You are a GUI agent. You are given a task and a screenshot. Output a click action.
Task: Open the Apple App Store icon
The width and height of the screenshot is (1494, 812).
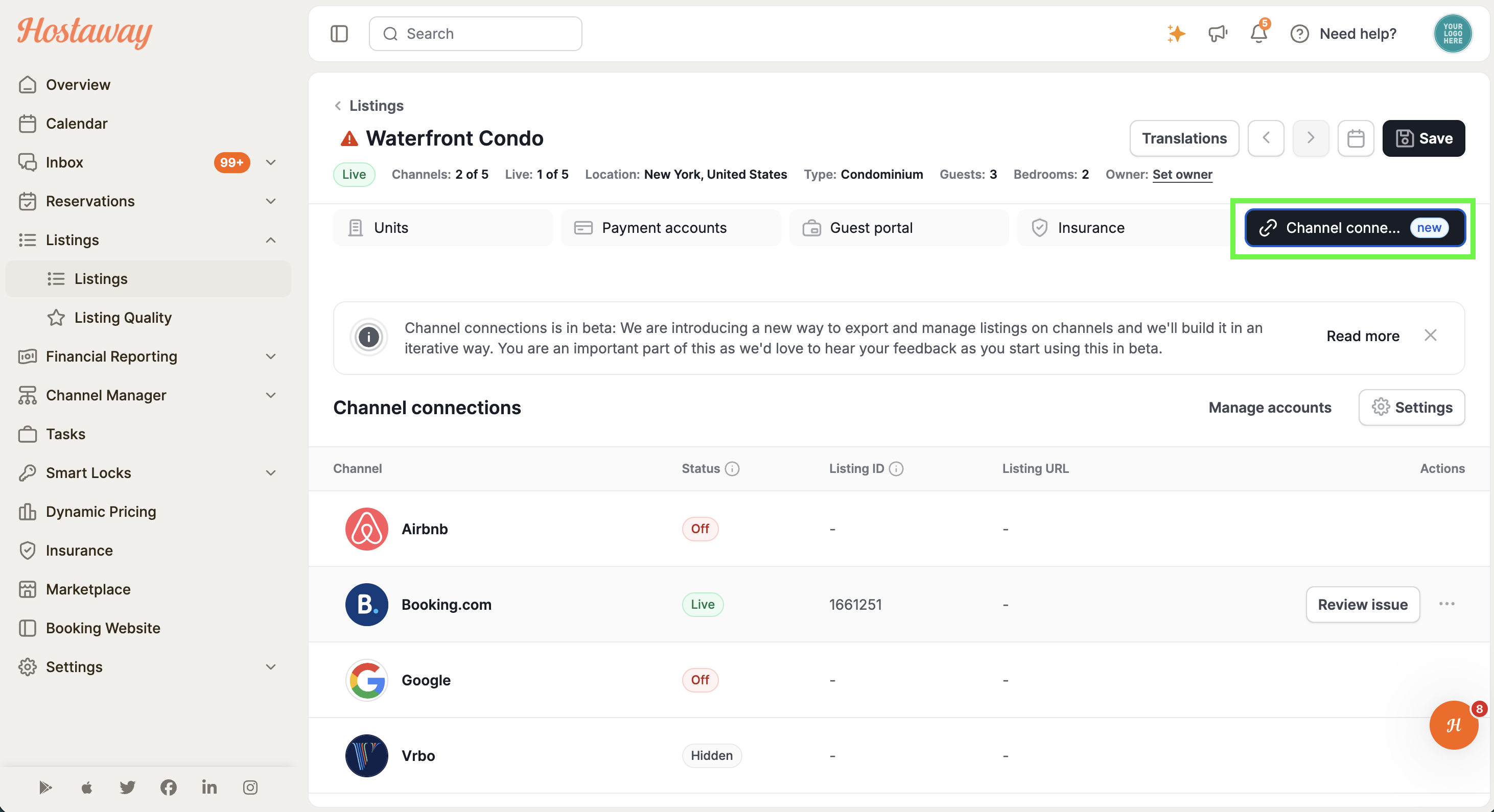point(86,787)
